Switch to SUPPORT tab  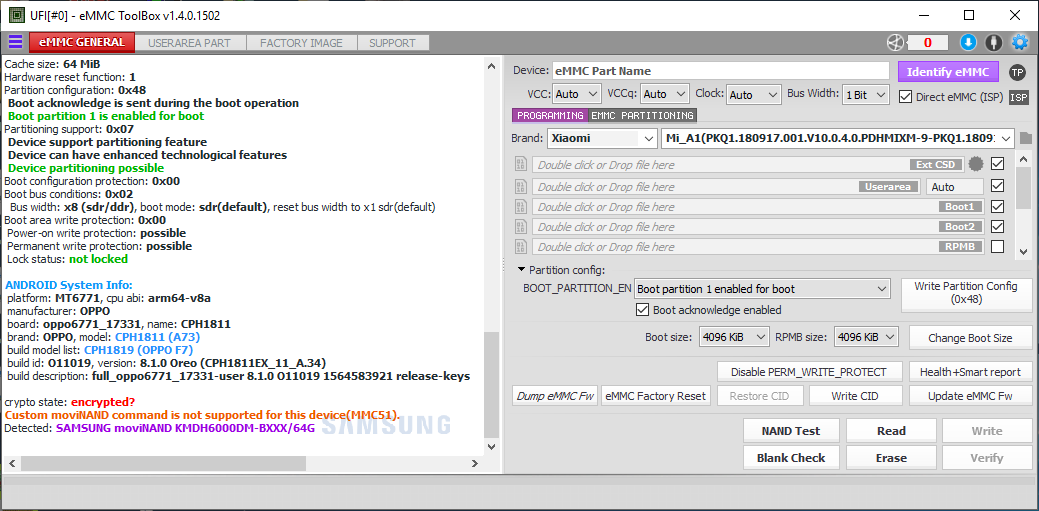pyautogui.click(x=392, y=43)
